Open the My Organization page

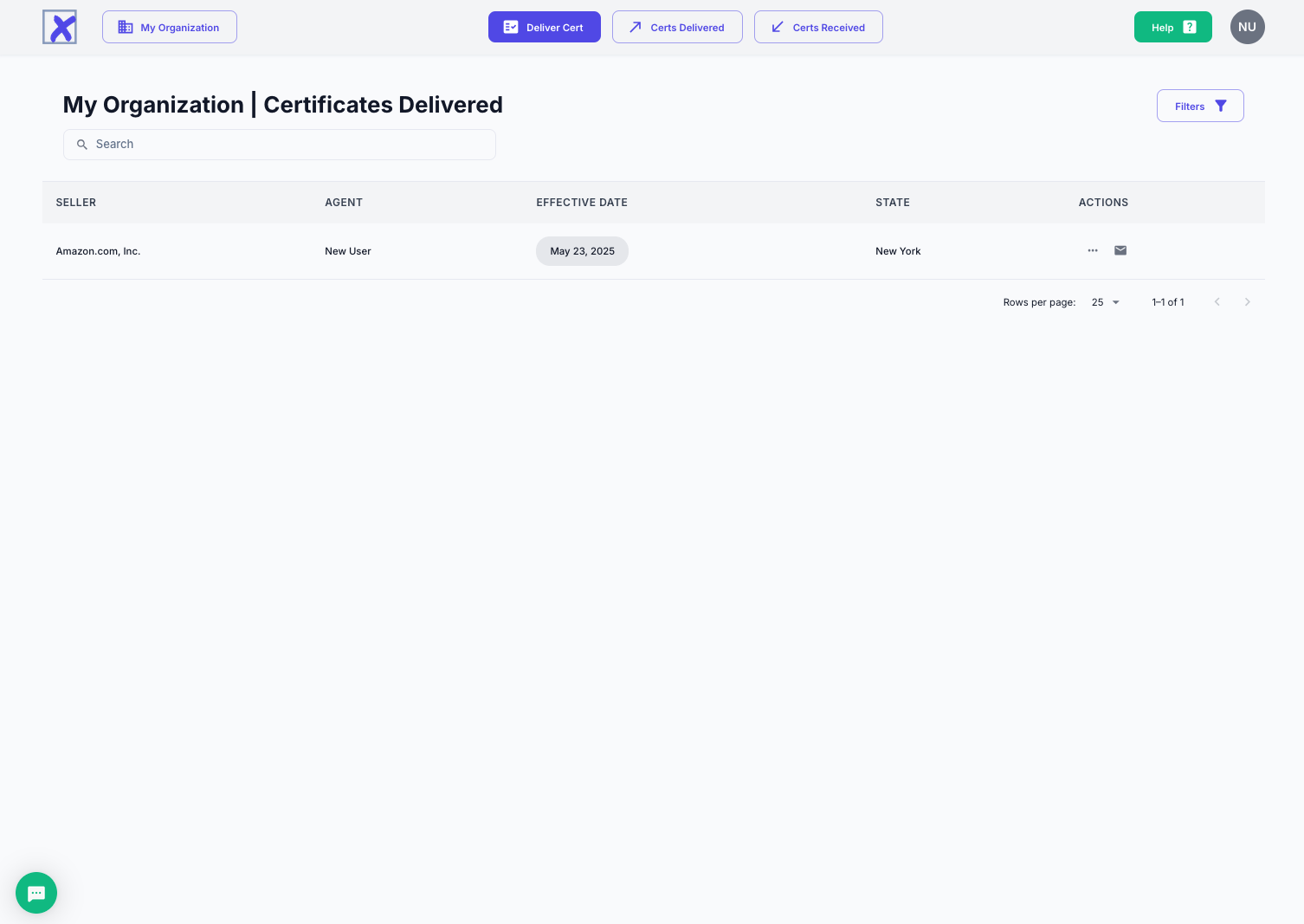click(x=170, y=27)
